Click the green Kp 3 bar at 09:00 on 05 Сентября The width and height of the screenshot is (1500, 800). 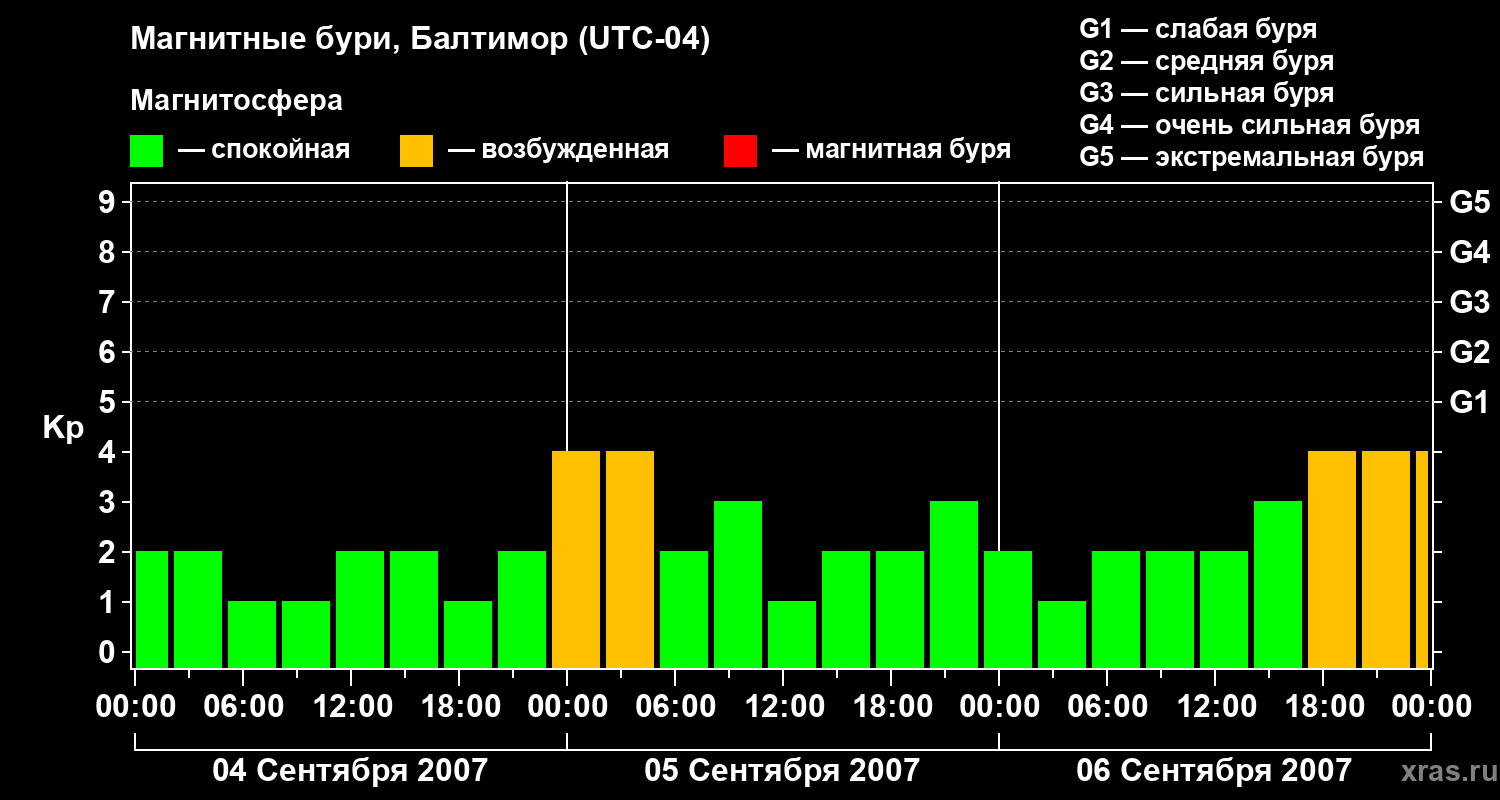click(738, 584)
